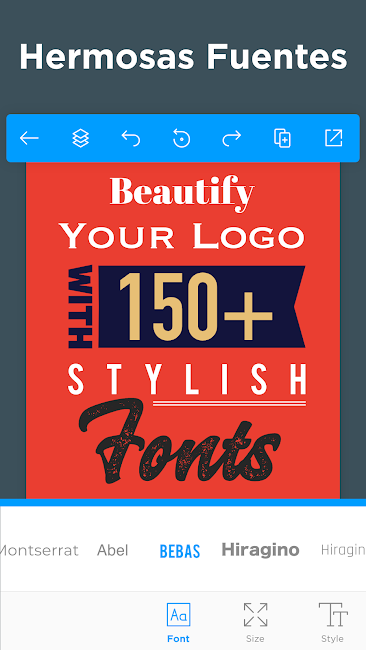The height and width of the screenshot is (650, 366).
Task: Pick the bold Hiragino font
Action: (260, 550)
